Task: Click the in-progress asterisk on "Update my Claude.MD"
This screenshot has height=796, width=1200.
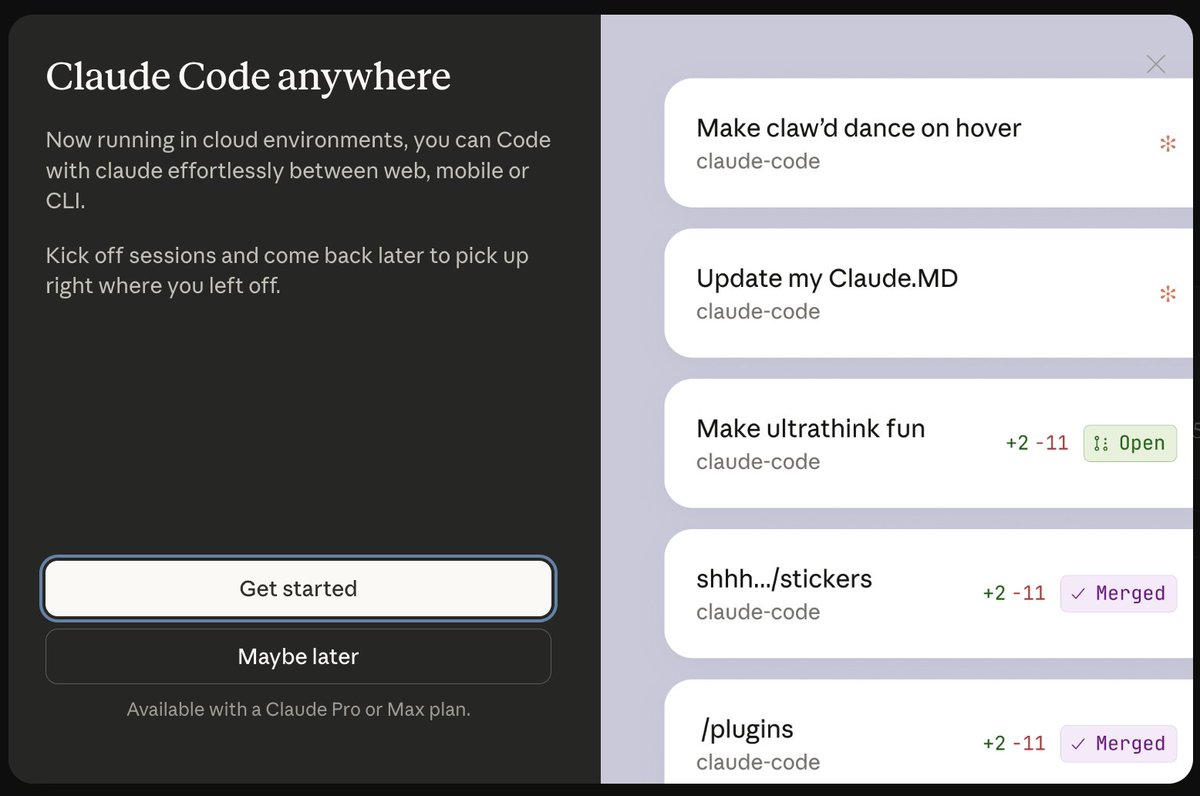Action: pyautogui.click(x=1168, y=294)
